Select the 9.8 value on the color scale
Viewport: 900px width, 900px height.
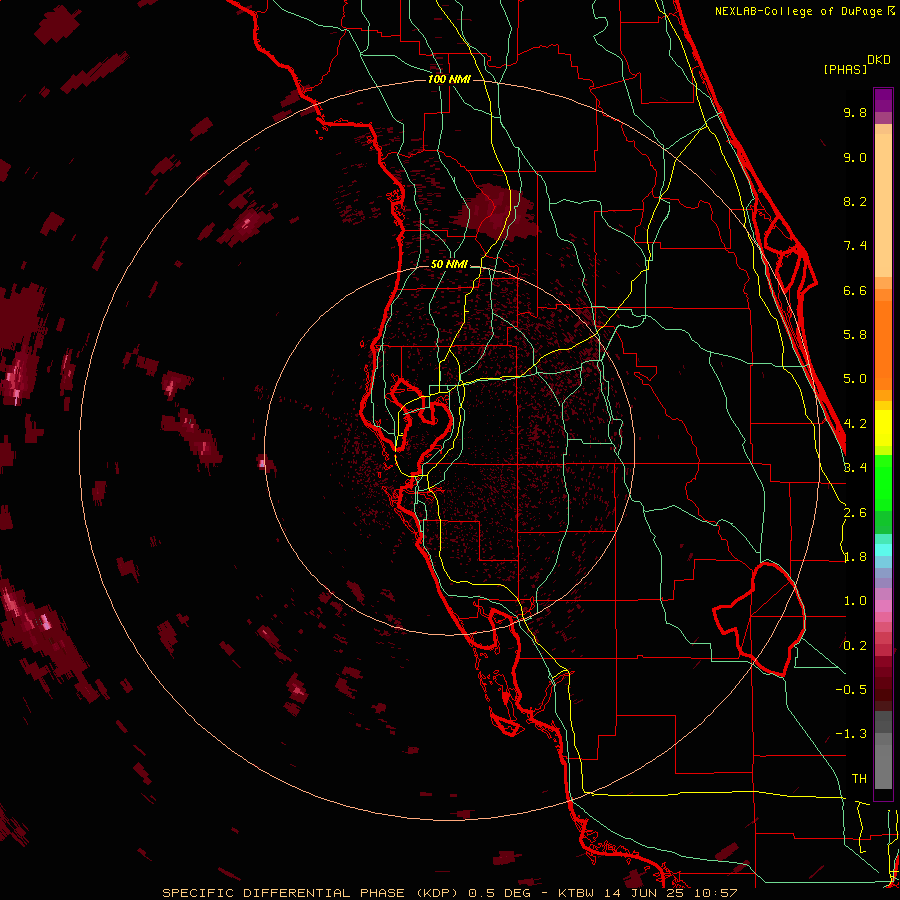tap(855, 112)
